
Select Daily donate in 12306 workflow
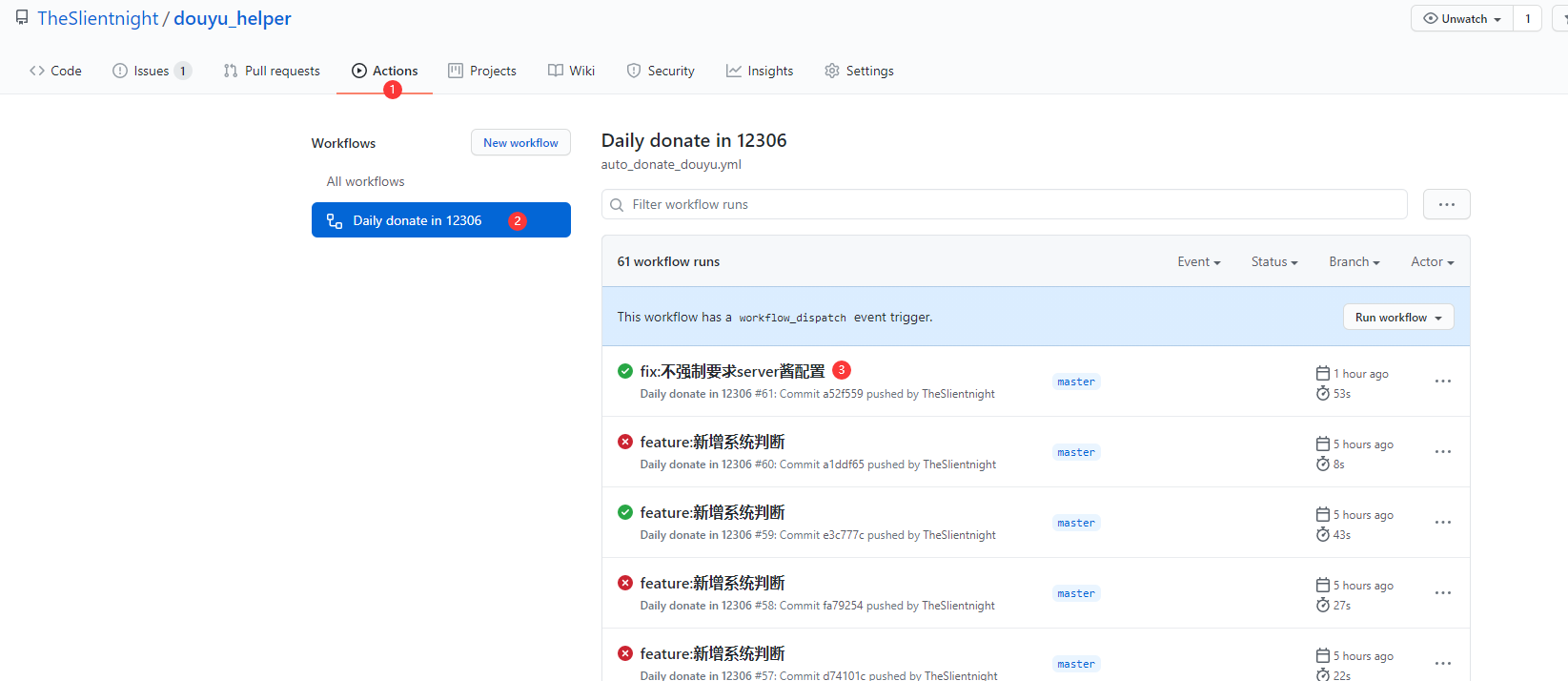pos(441,220)
